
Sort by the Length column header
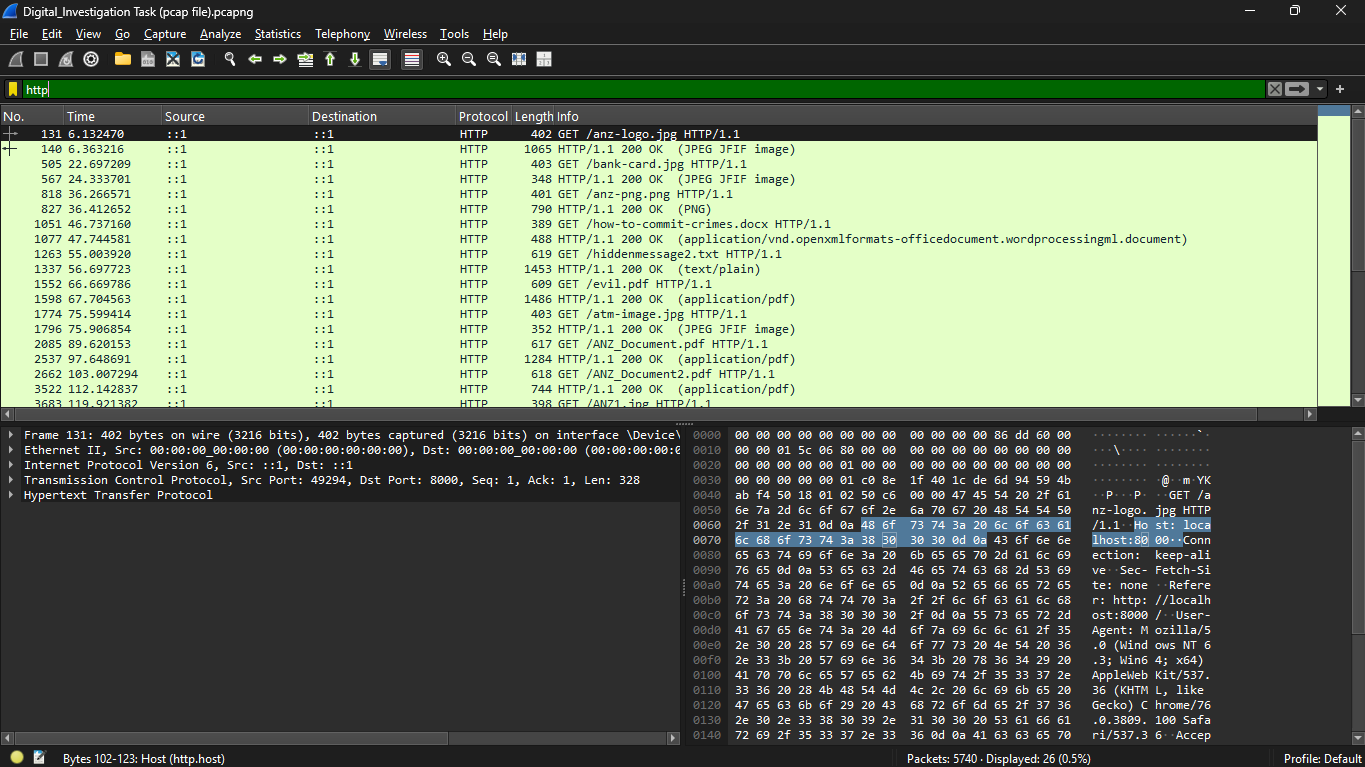click(x=533, y=116)
